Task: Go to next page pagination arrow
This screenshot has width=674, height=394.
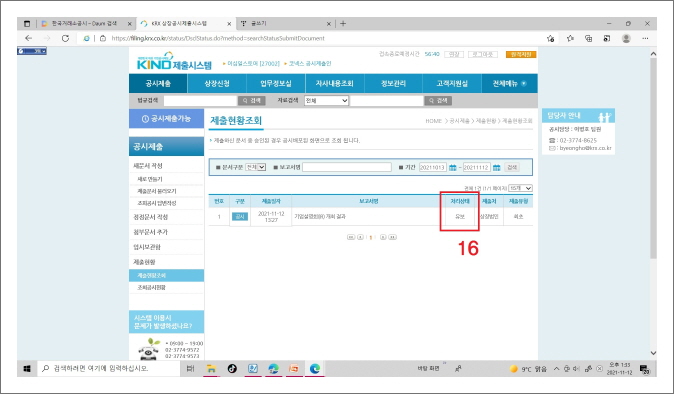Action: point(383,237)
